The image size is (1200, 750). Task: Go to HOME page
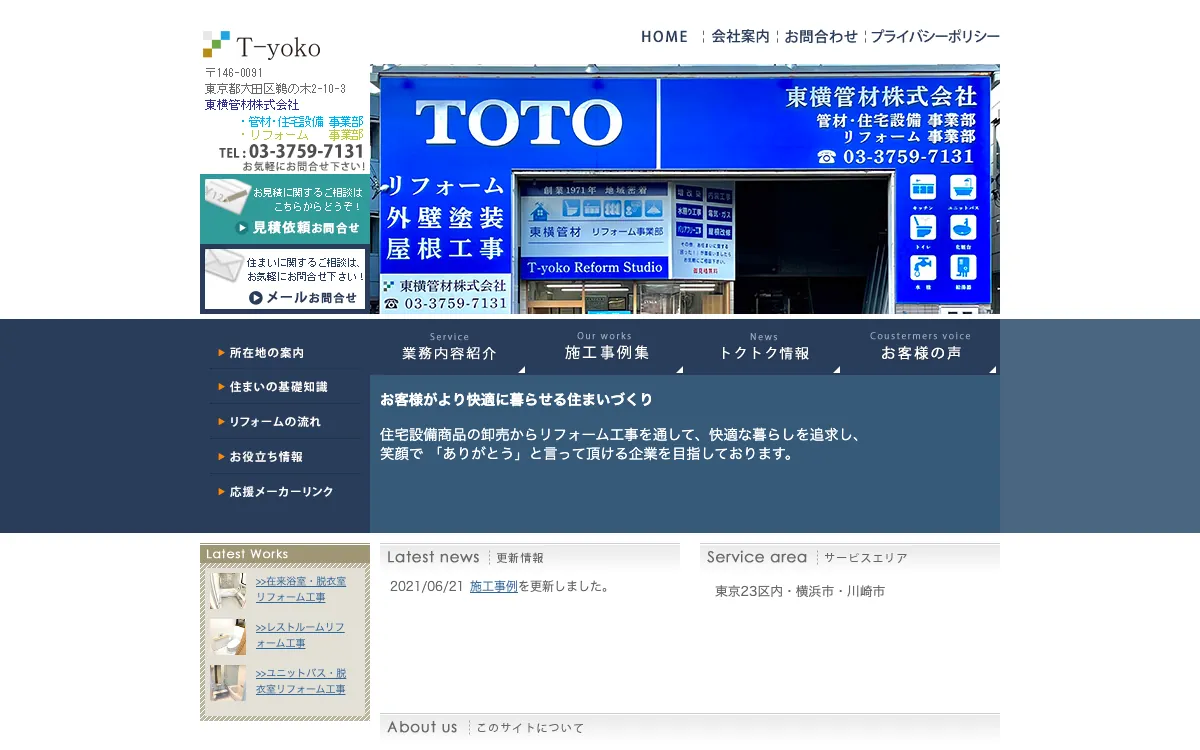665,37
